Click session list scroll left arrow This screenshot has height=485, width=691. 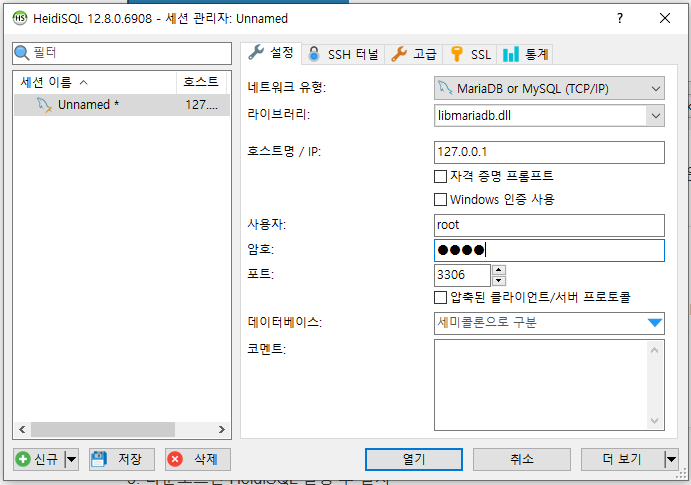tap(22, 429)
